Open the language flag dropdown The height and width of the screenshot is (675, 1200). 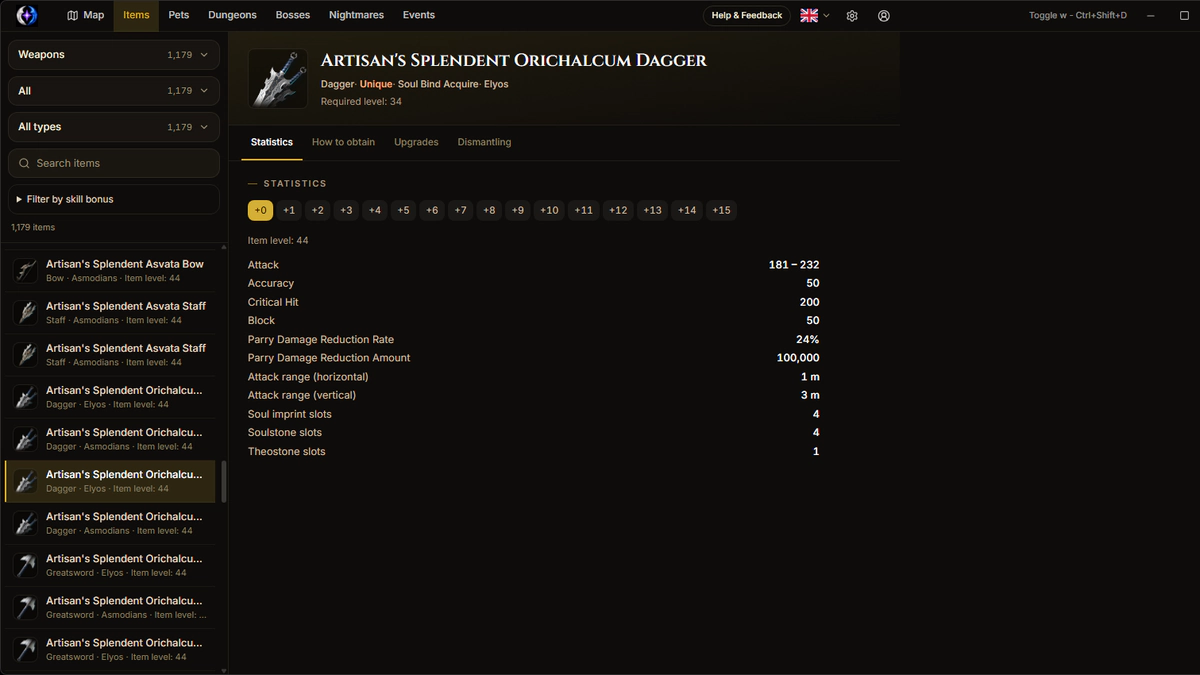[815, 16]
